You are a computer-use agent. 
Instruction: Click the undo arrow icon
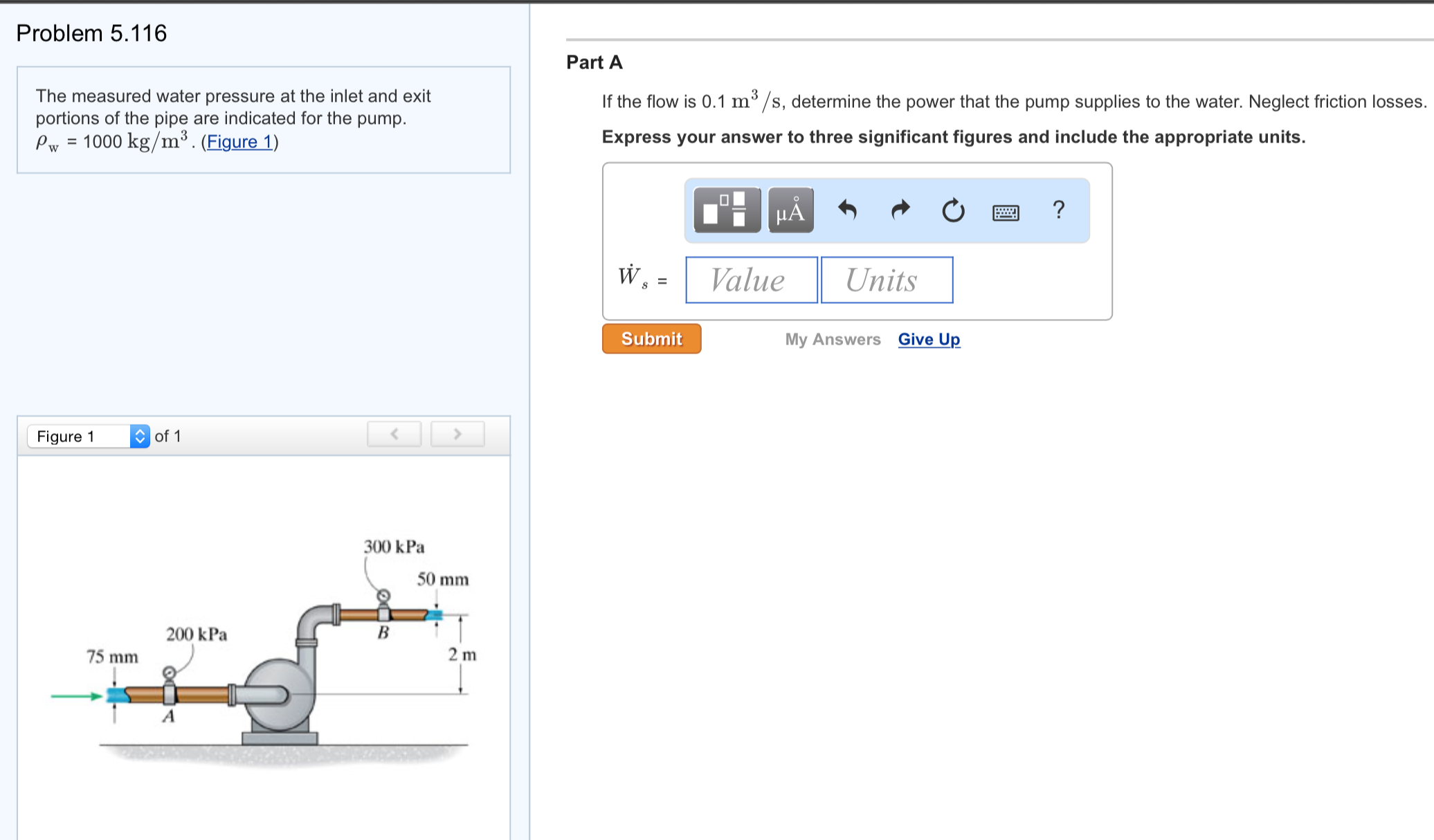(847, 209)
